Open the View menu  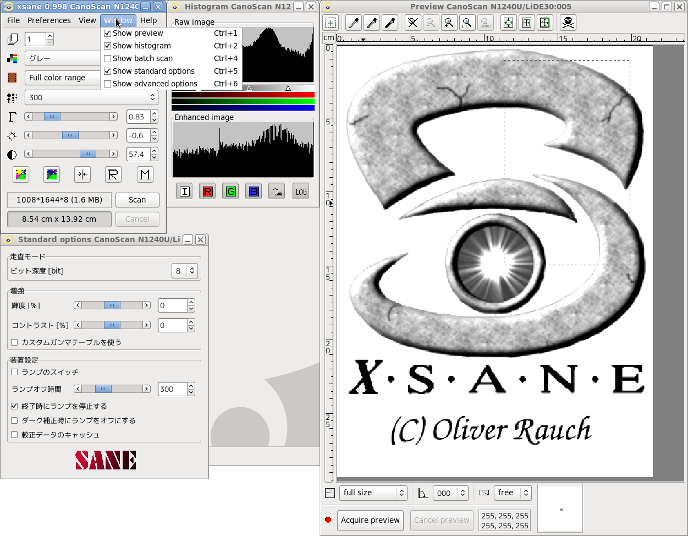tap(87, 21)
